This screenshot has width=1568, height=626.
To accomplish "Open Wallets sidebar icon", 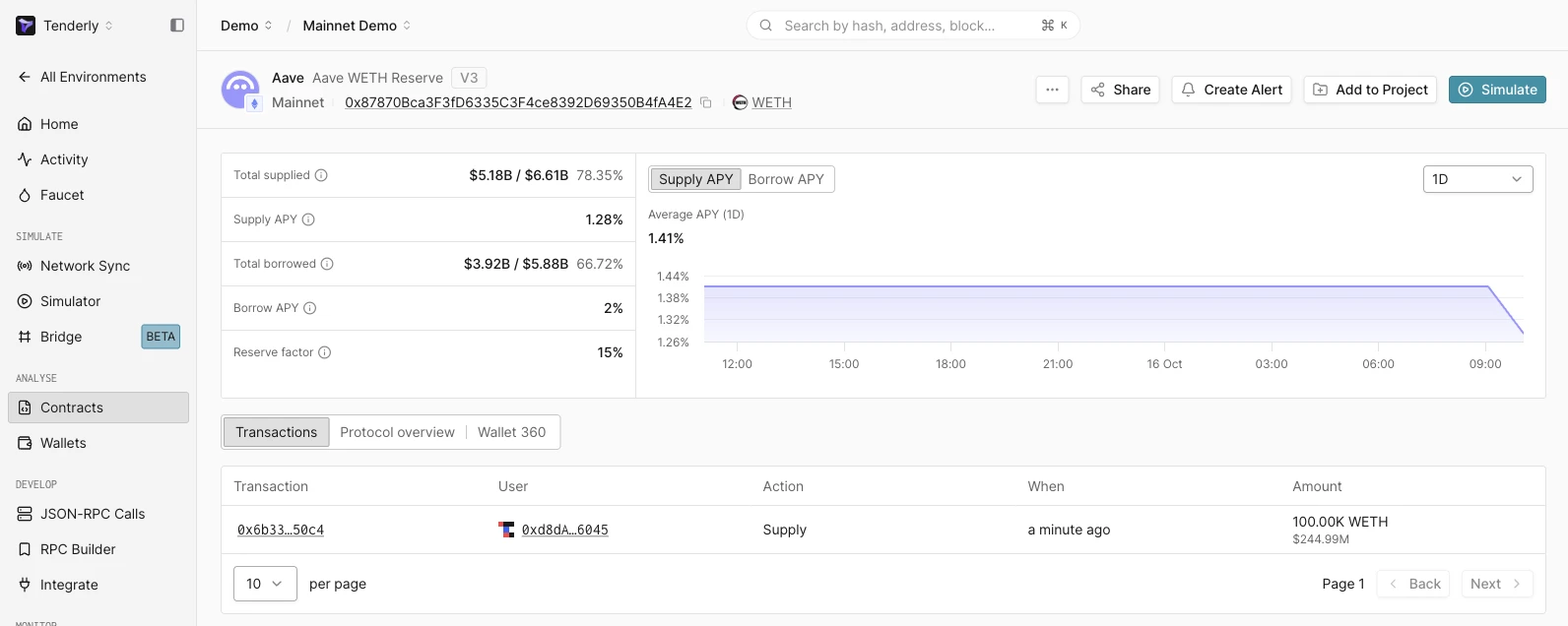I will coord(25,443).
